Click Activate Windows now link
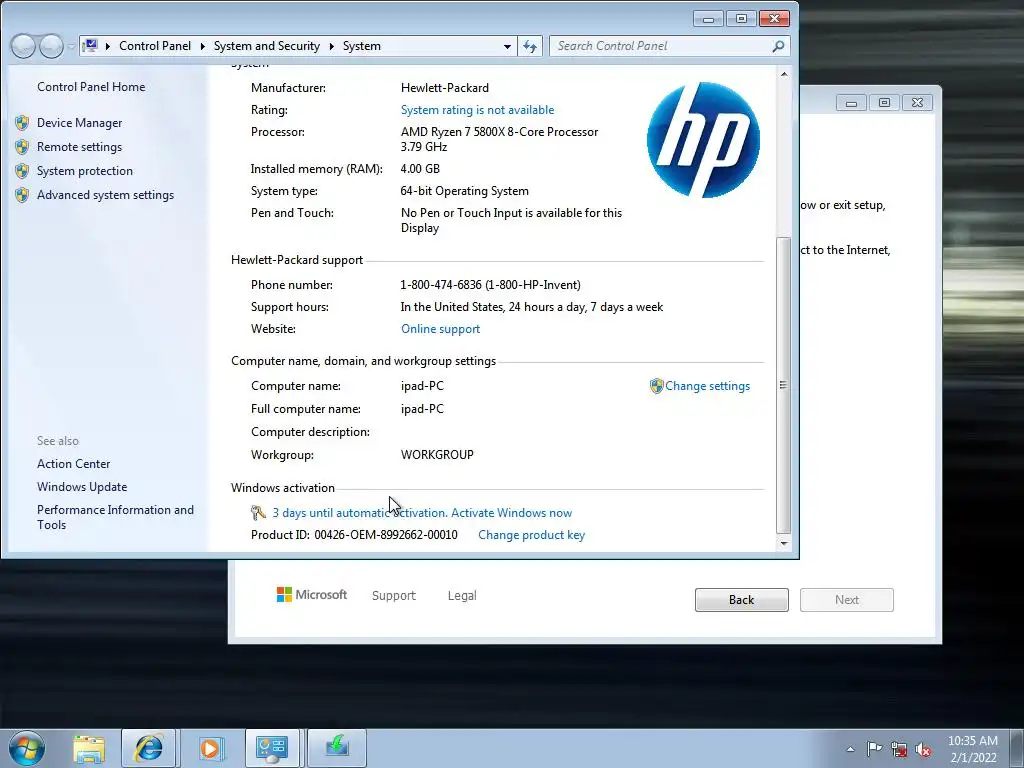1024x768 pixels. 511,513
